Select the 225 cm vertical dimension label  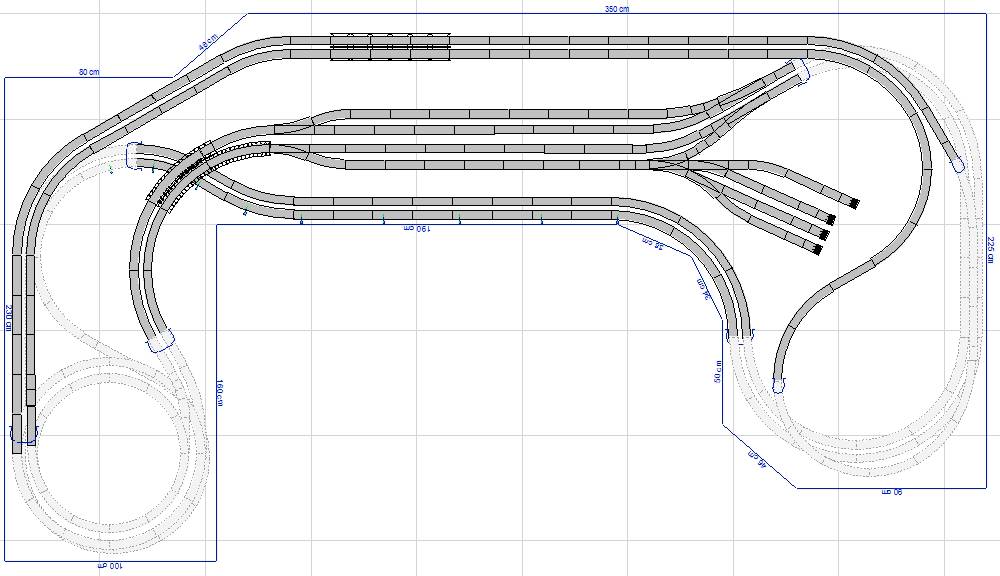coord(990,249)
